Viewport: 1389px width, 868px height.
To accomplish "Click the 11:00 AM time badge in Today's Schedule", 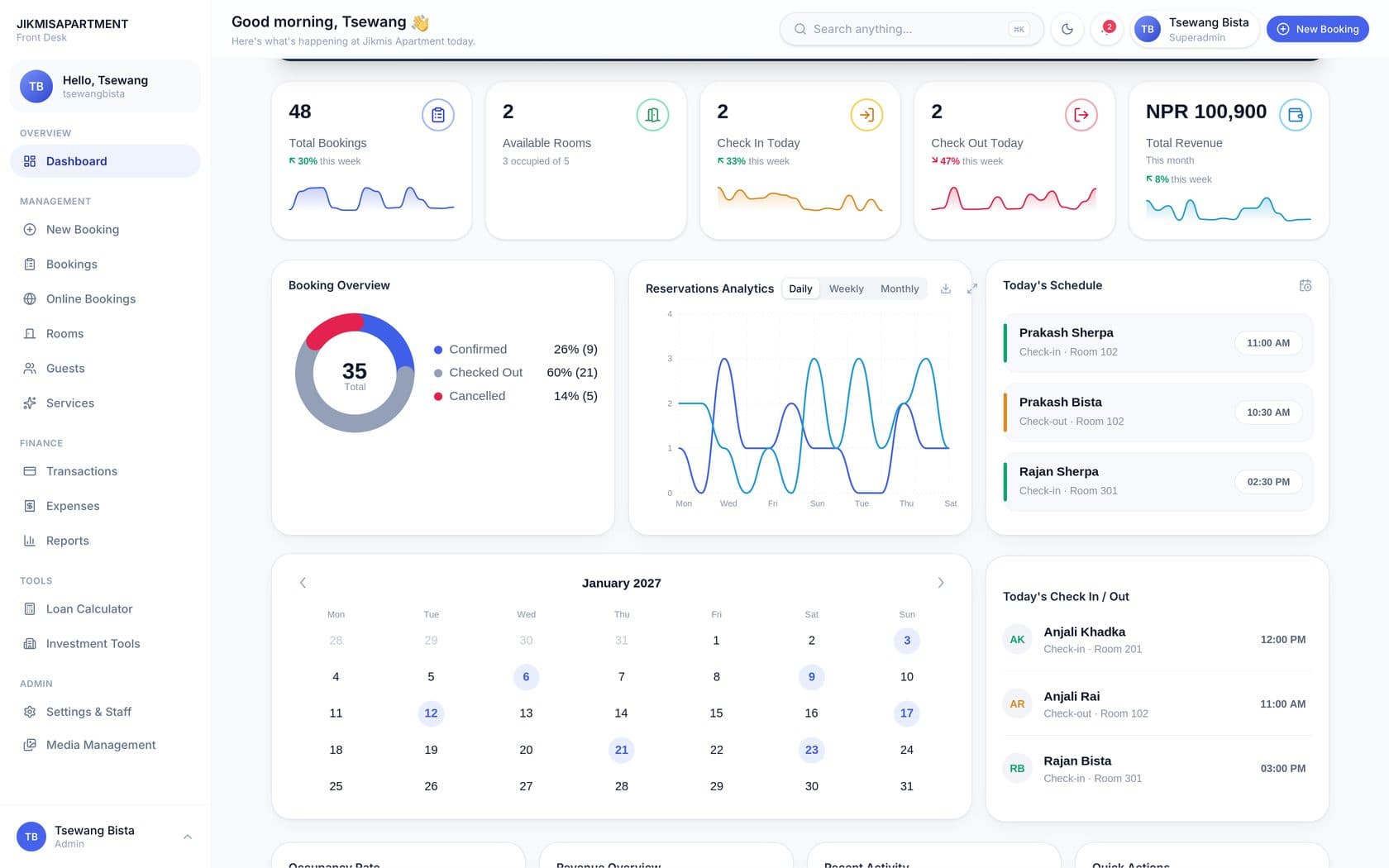I will coord(1268,343).
